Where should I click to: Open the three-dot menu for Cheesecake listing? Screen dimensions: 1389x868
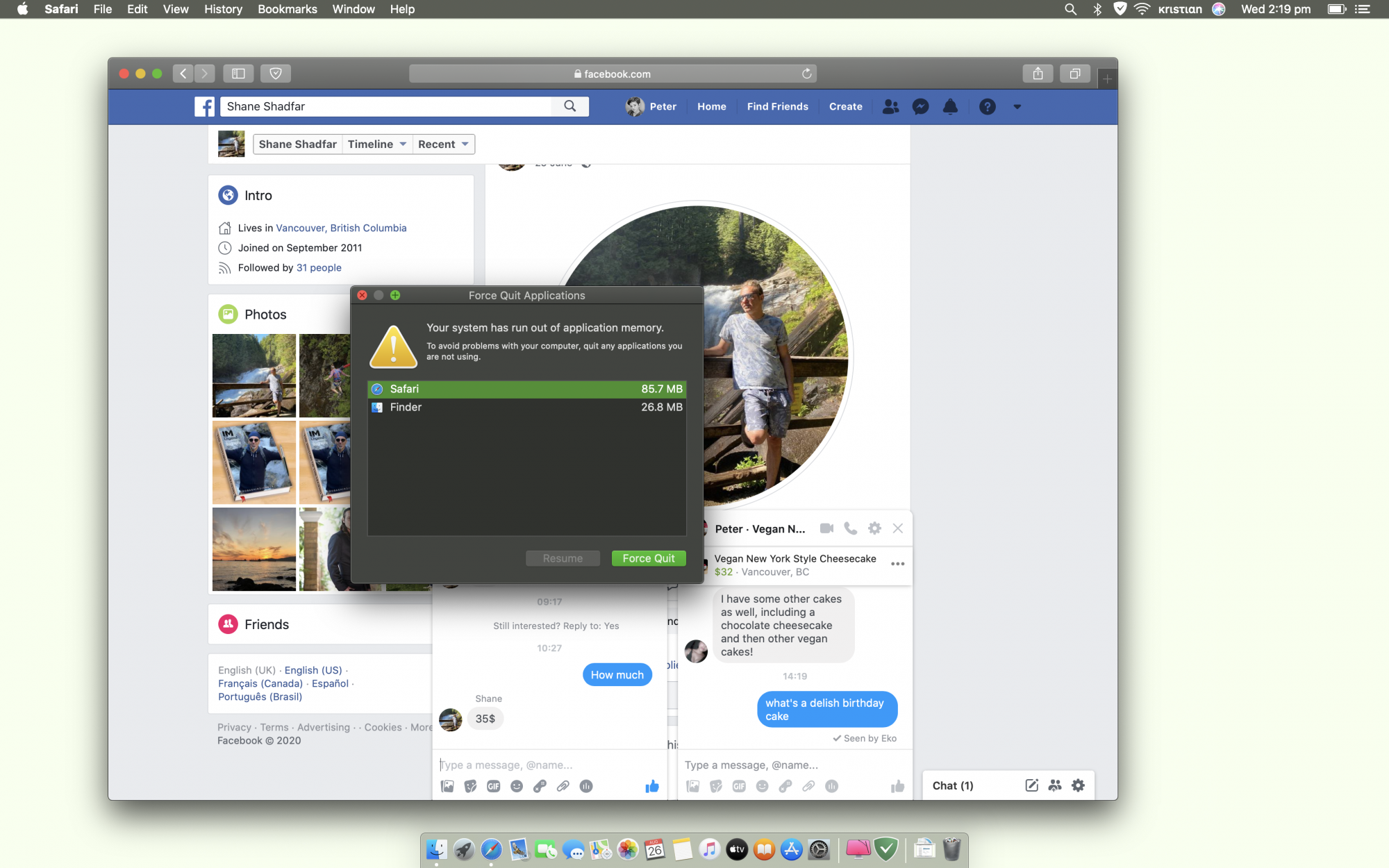(x=898, y=564)
